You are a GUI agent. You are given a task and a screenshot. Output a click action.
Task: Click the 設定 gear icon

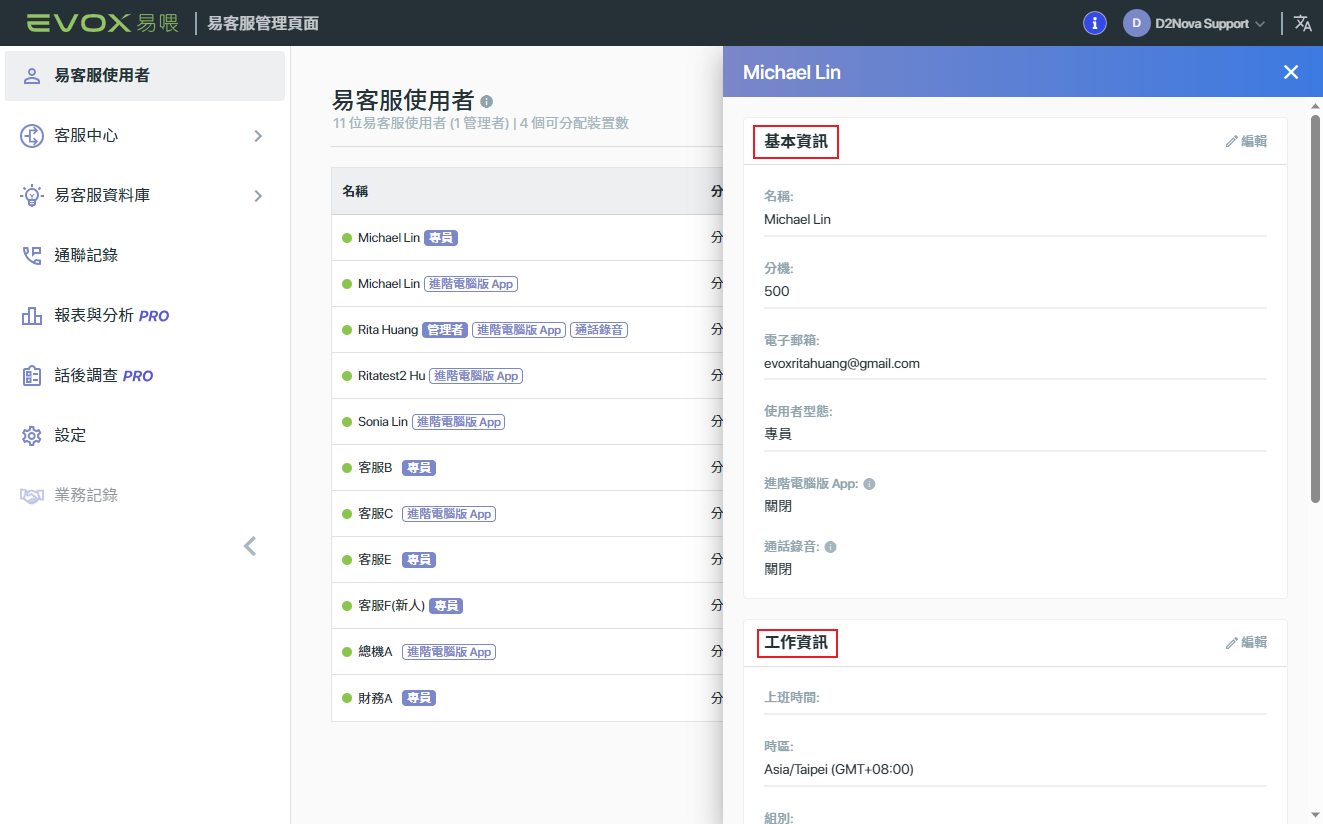(32, 435)
